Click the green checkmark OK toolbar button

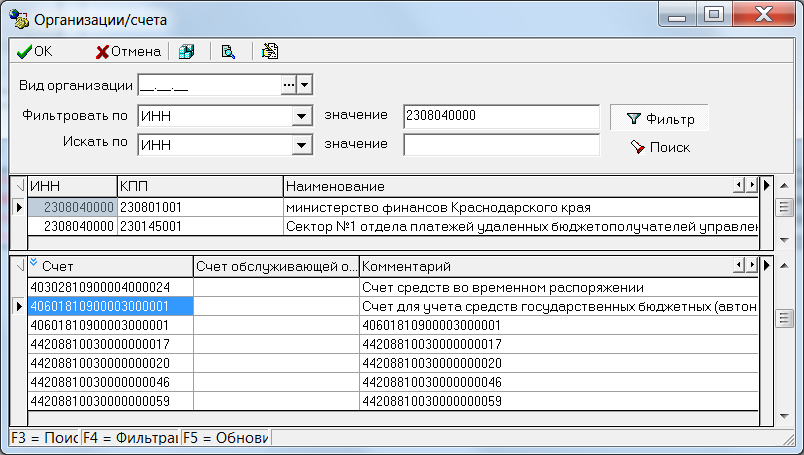pos(35,51)
